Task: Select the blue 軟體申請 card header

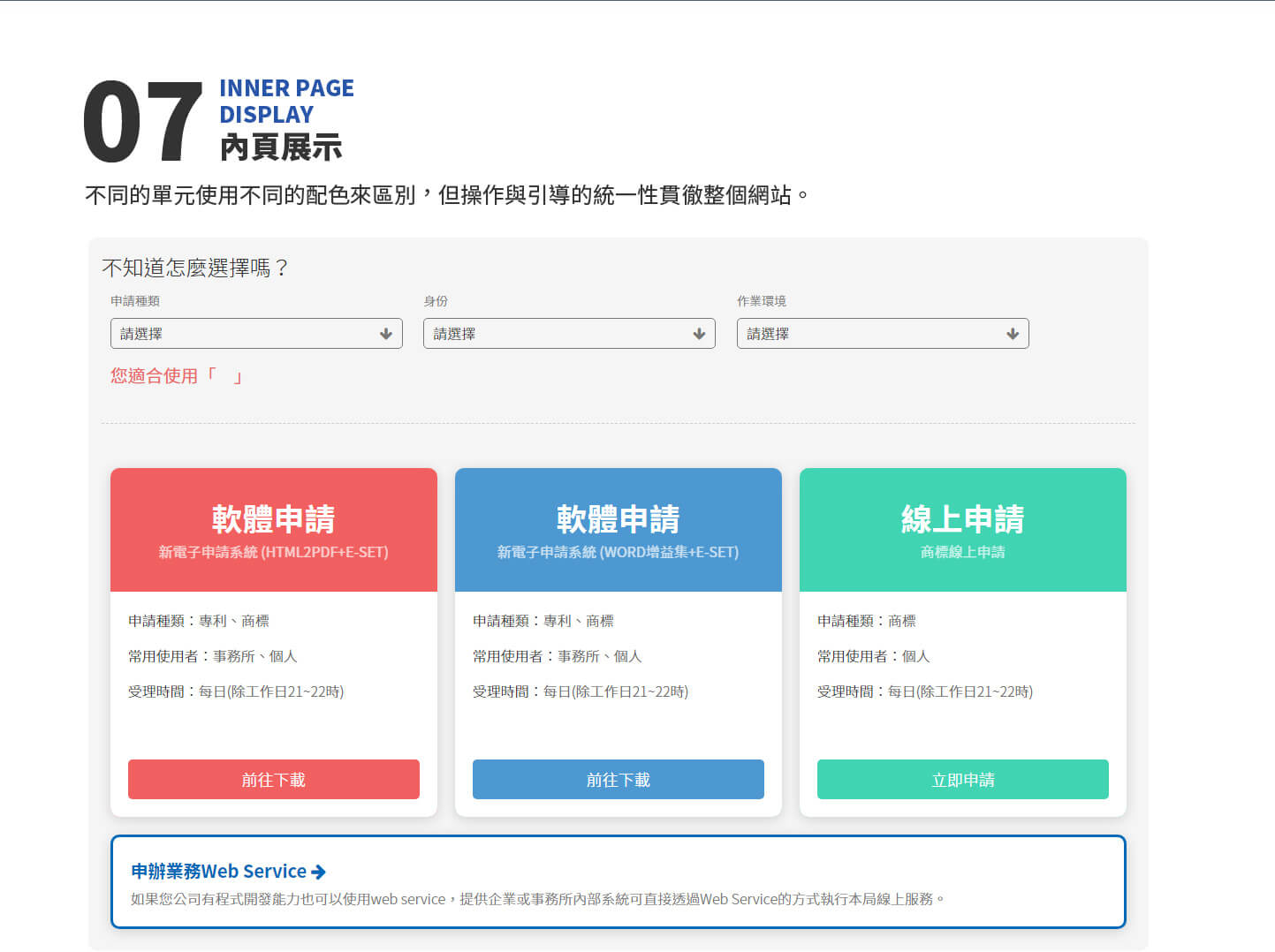Action: click(618, 520)
